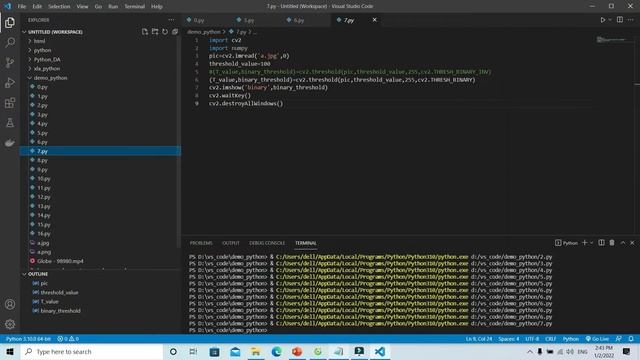Open the Source Control view
The height and width of the screenshot is (360, 640).
pyautogui.click(x=10, y=62)
